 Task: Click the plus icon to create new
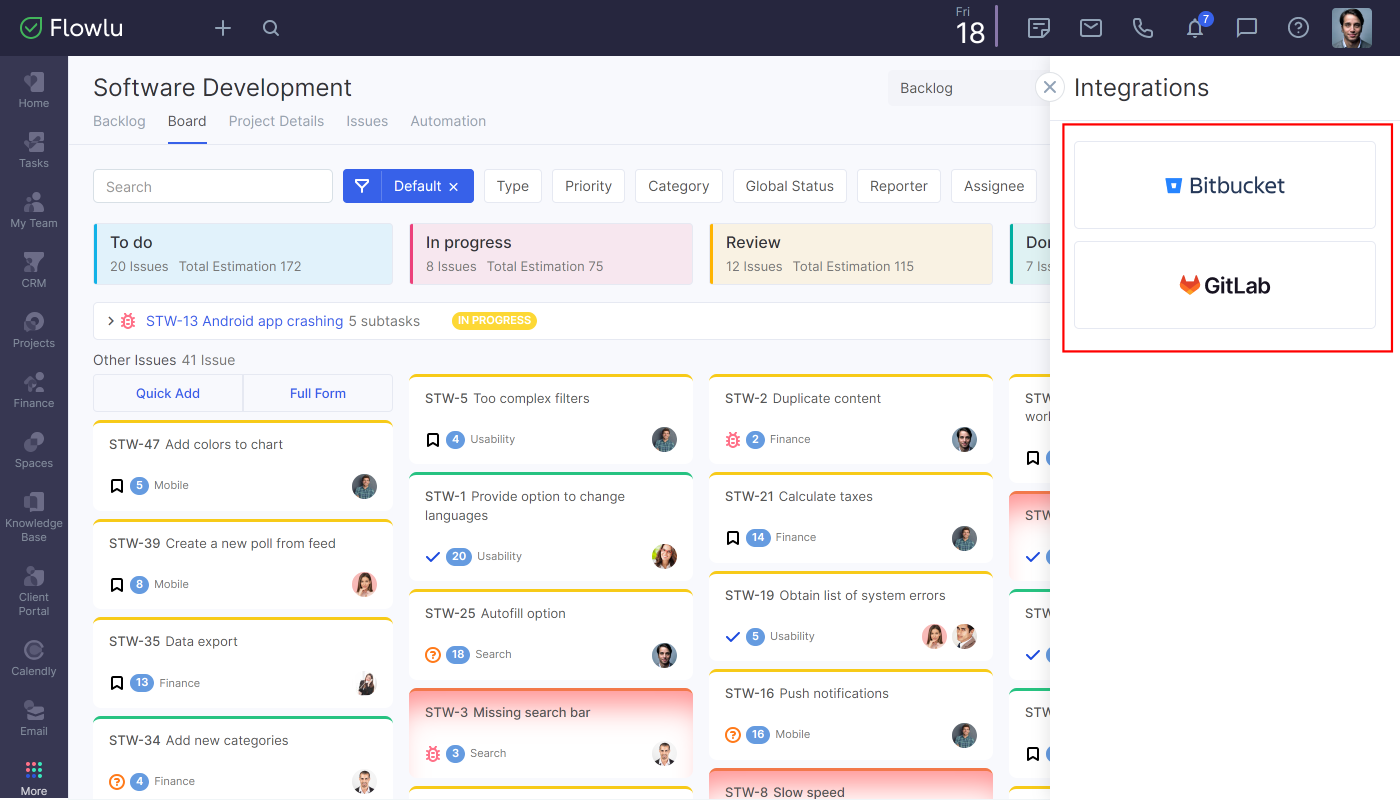(x=223, y=28)
